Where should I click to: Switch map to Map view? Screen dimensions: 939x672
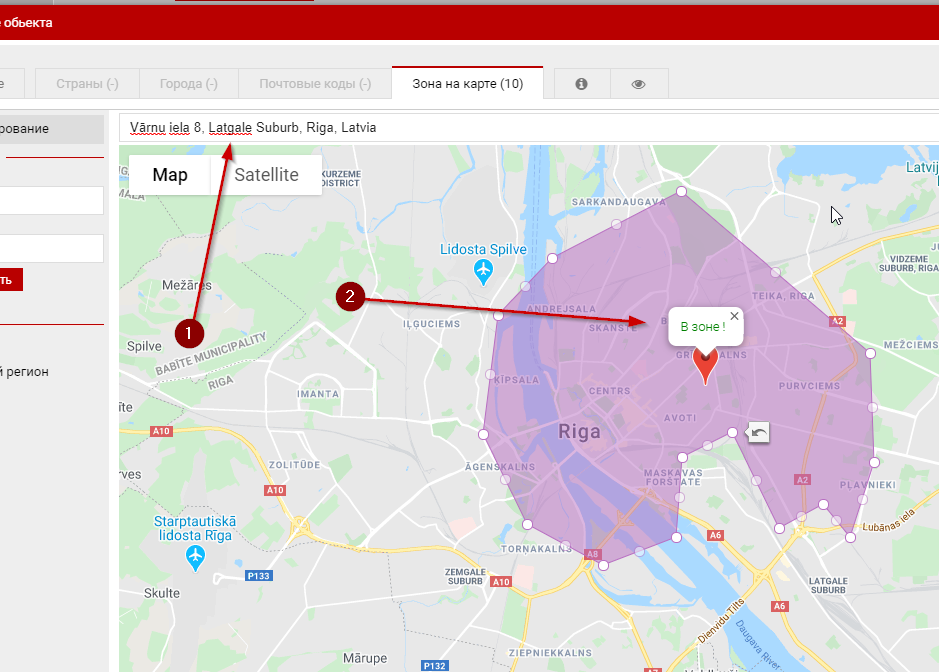click(170, 175)
